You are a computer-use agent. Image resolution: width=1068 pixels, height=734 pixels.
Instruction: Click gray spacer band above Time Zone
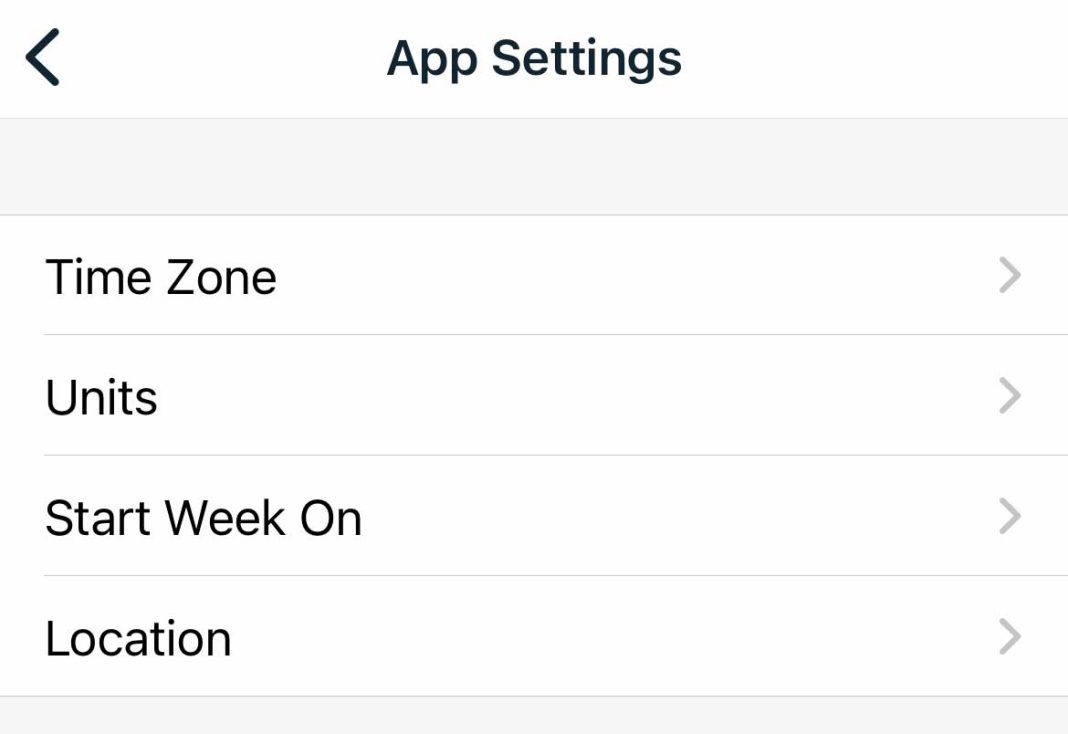(x=534, y=167)
